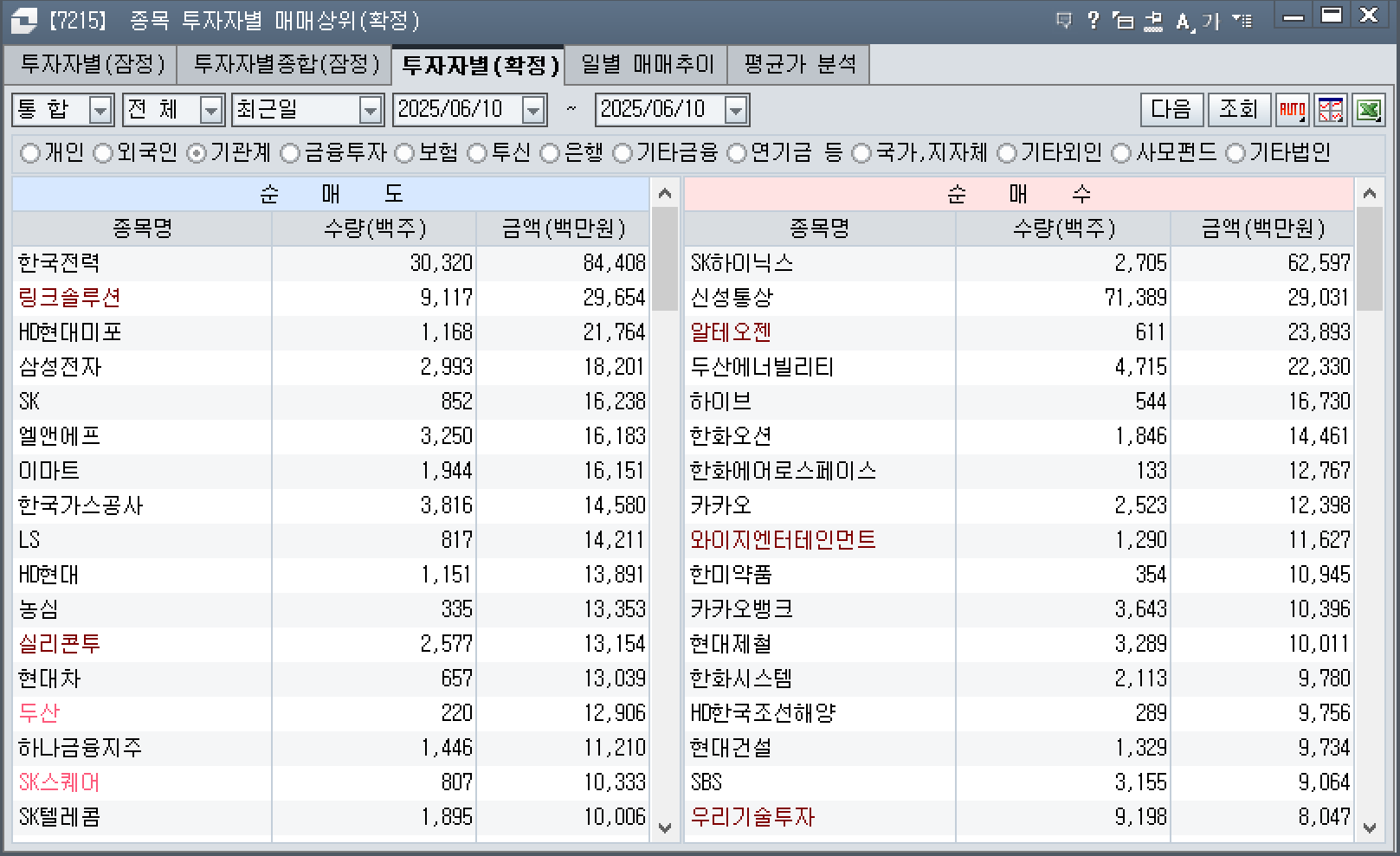Select the 기타법인 radio button

(x=1235, y=153)
